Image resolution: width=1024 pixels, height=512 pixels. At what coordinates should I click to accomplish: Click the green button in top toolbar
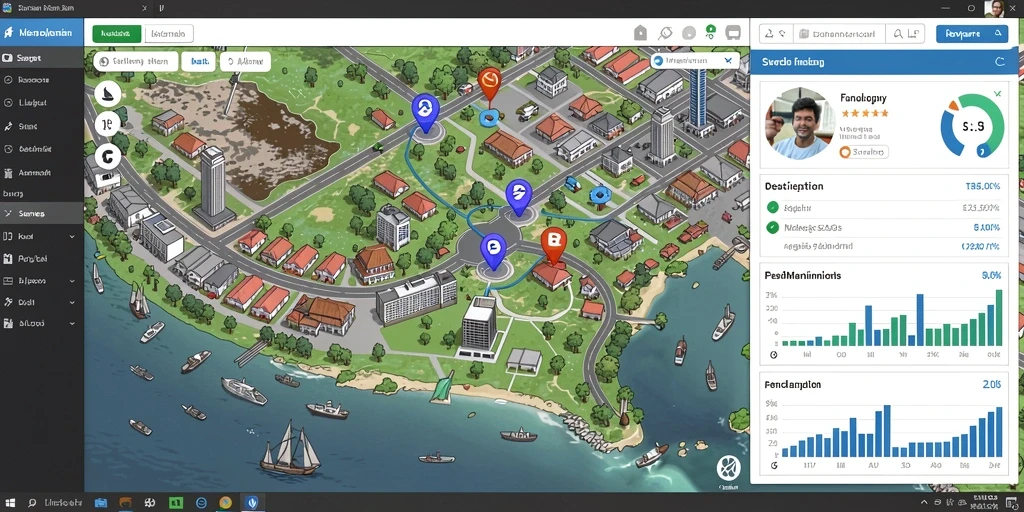(117, 33)
